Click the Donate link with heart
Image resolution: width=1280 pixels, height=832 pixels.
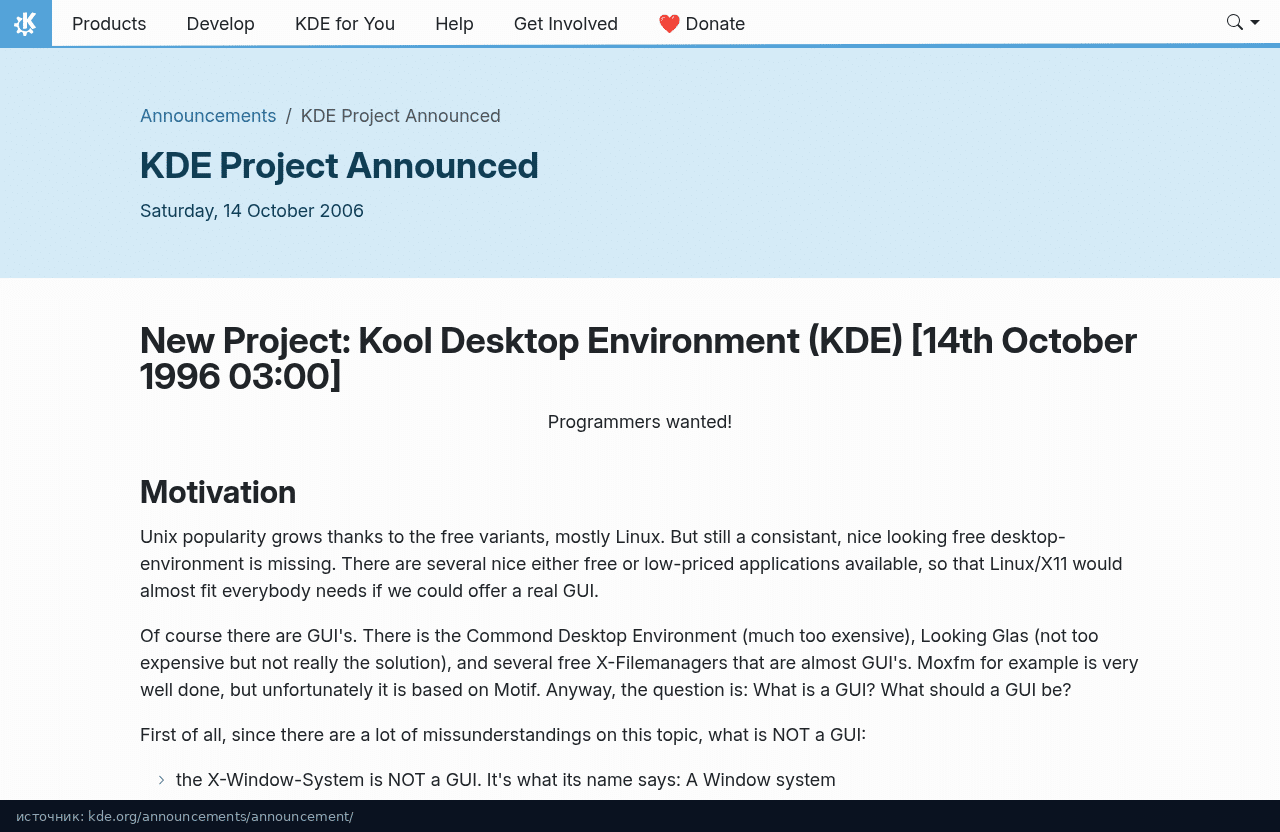pyautogui.click(x=702, y=23)
